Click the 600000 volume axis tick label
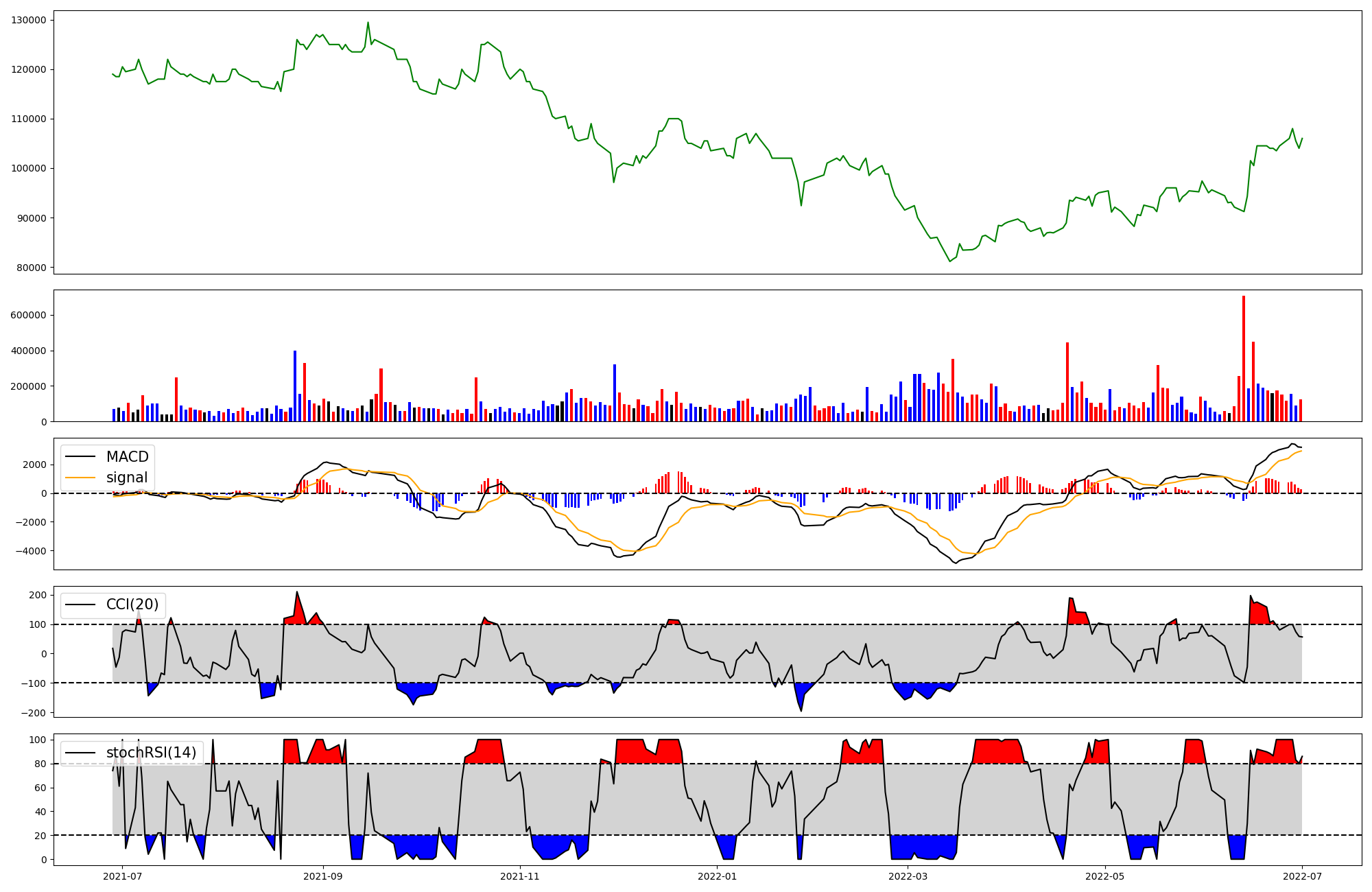Screen dimensions: 1372x892 (x=29, y=315)
